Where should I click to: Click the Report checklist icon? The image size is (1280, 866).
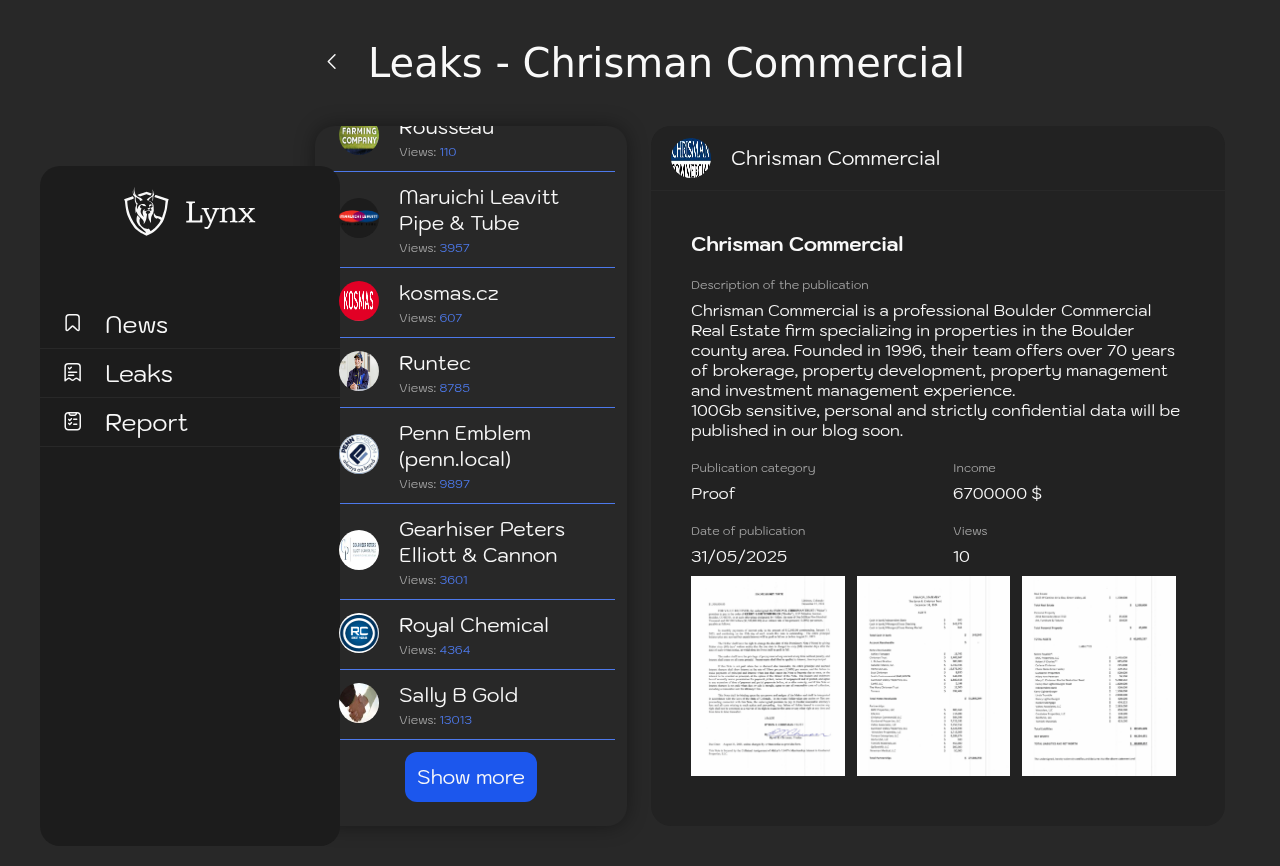72,421
